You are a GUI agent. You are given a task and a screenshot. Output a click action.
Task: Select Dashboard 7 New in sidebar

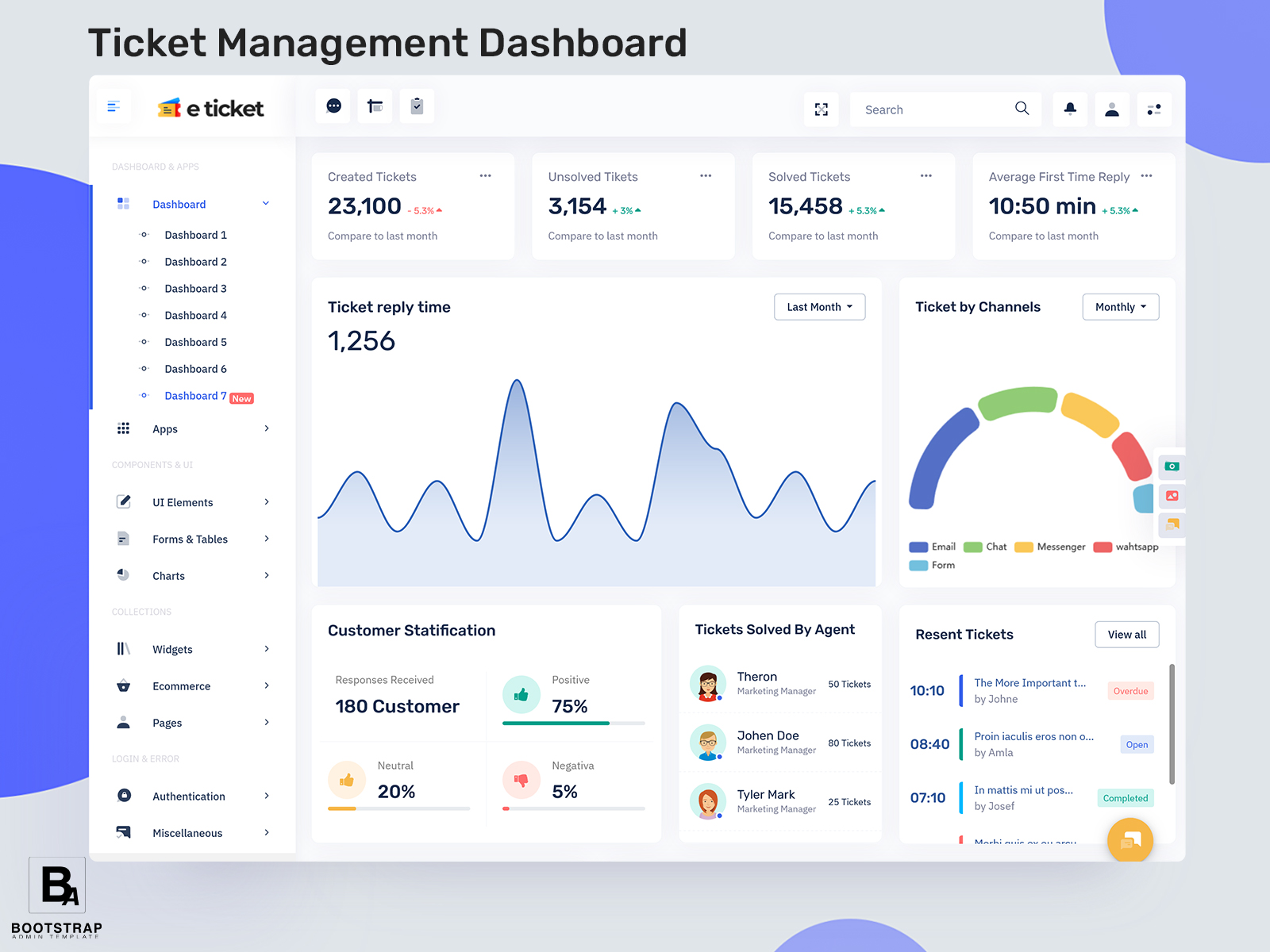click(209, 396)
